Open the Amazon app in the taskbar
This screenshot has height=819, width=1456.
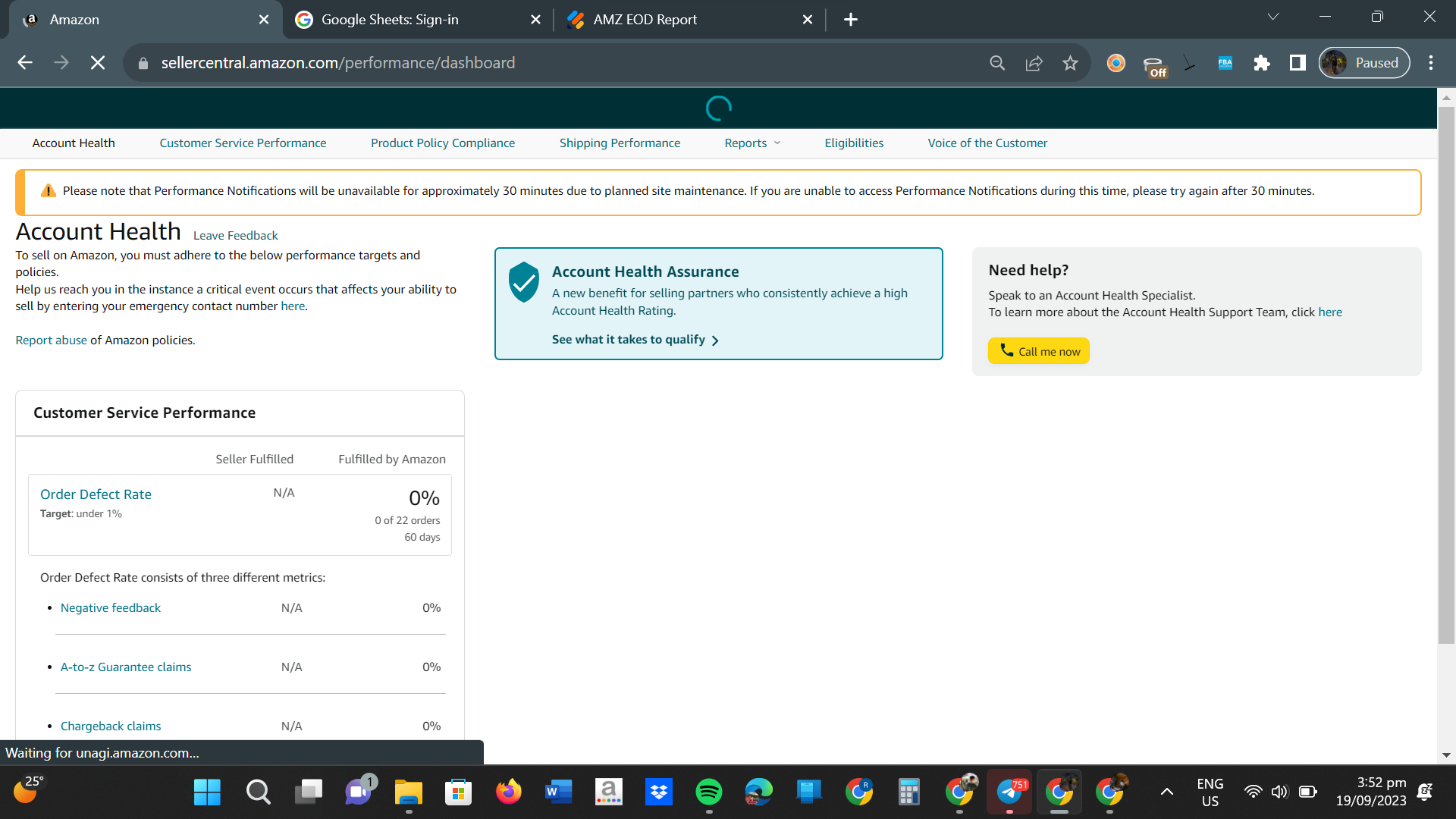(x=609, y=792)
